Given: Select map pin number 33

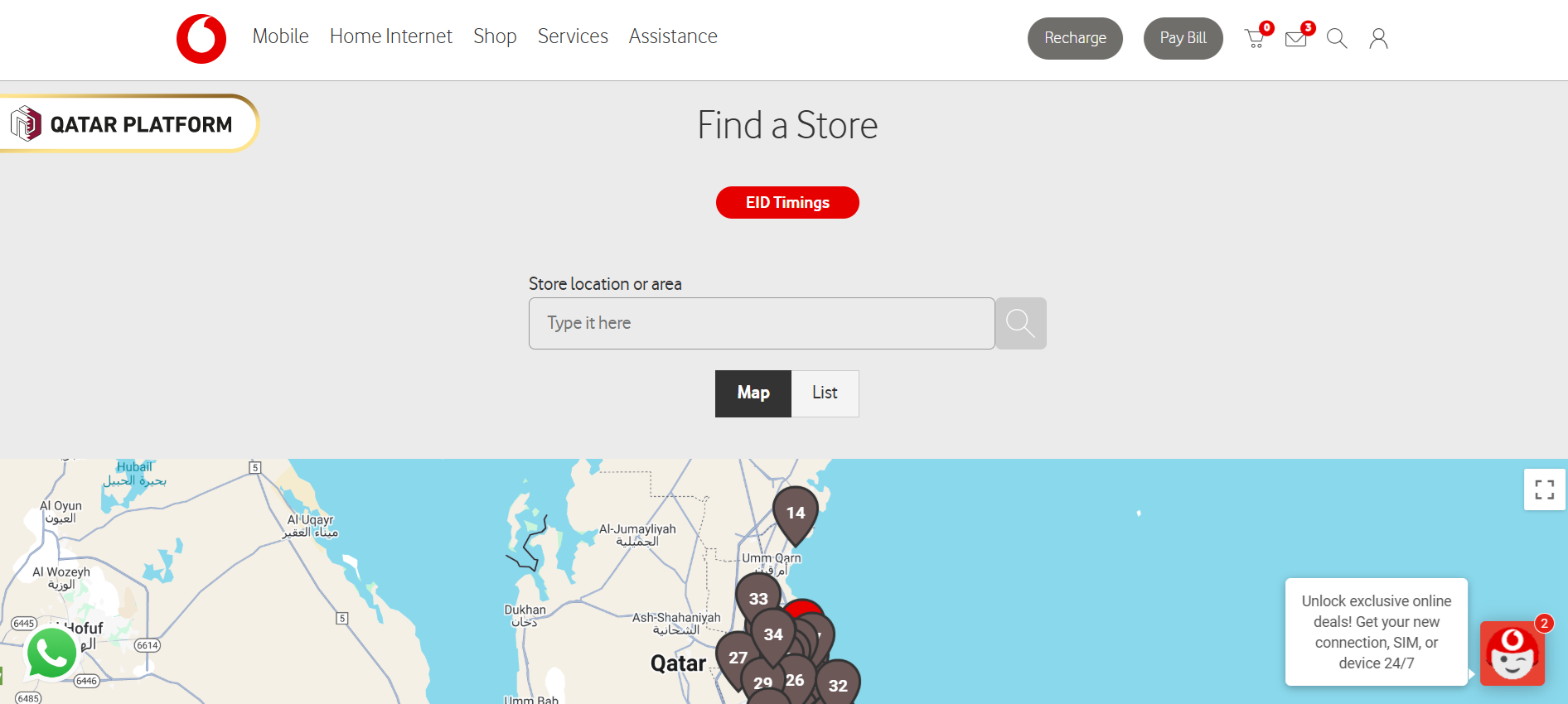Looking at the screenshot, I should [758, 598].
